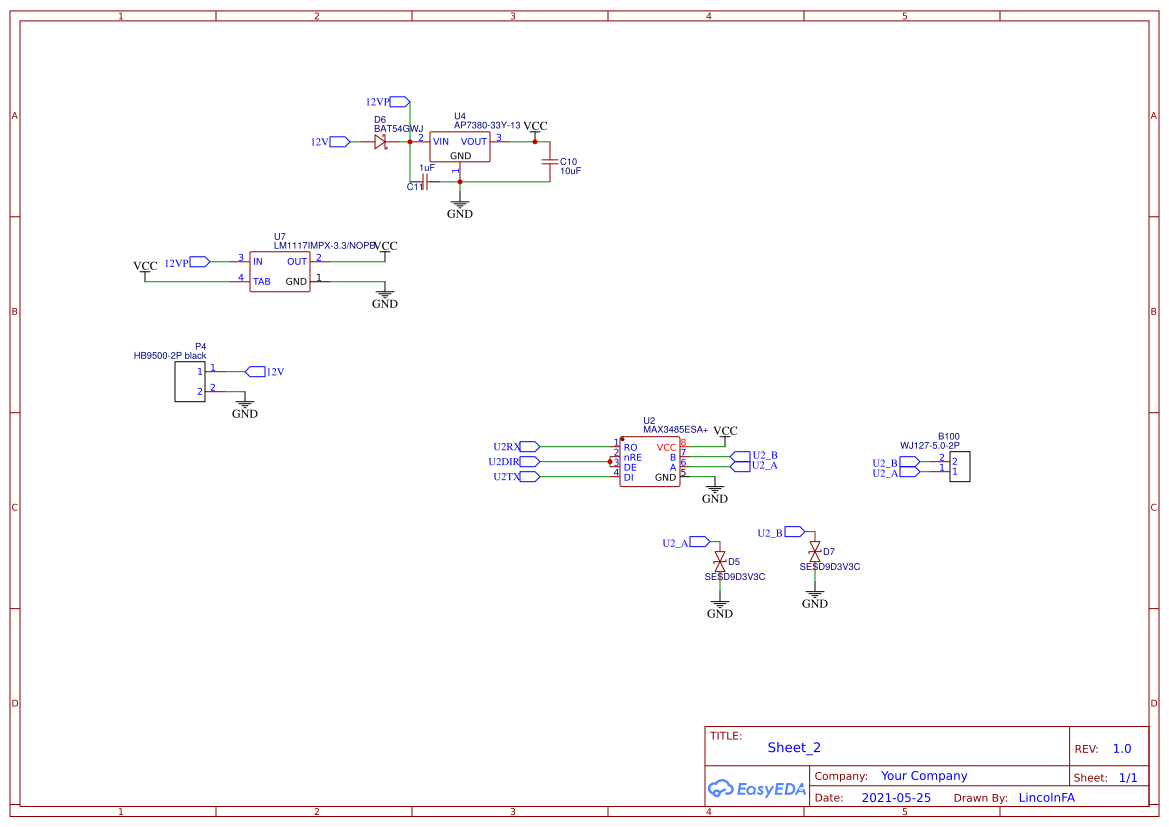
Task: Select transceiver U2 MAX3485ESA+
Action: tap(651, 462)
